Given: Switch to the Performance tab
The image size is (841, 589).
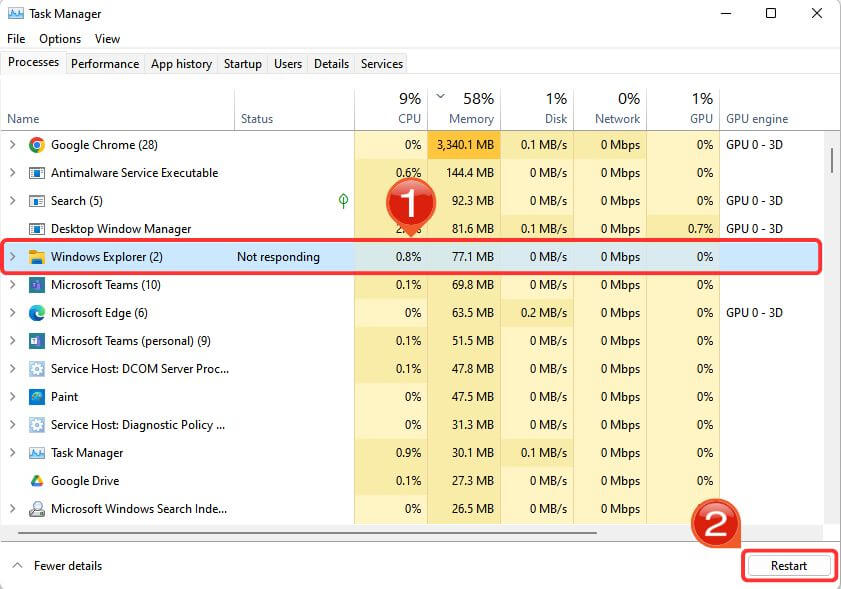Looking at the screenshot, I should click(x=105, y=63).
